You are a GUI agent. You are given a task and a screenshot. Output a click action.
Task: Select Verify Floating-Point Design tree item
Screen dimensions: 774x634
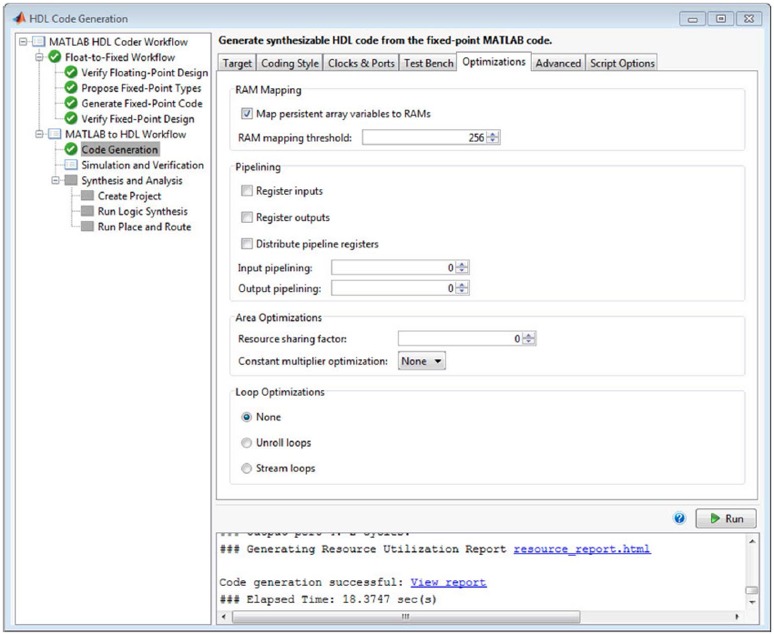(145, 72)
